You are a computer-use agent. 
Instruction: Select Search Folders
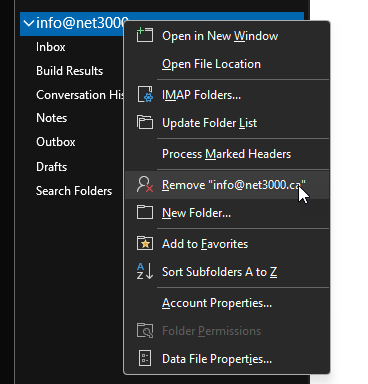pos(74,191)
